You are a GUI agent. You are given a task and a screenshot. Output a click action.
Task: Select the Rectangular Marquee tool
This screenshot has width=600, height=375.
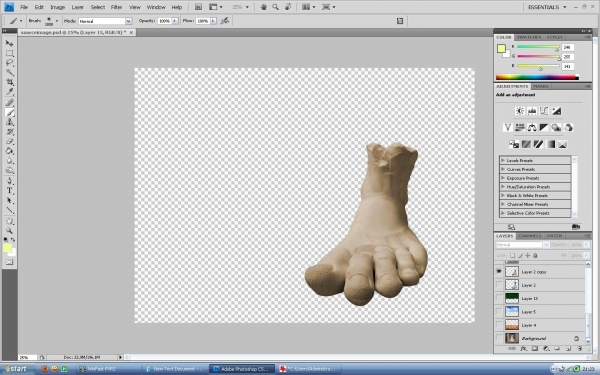(10, 53)
